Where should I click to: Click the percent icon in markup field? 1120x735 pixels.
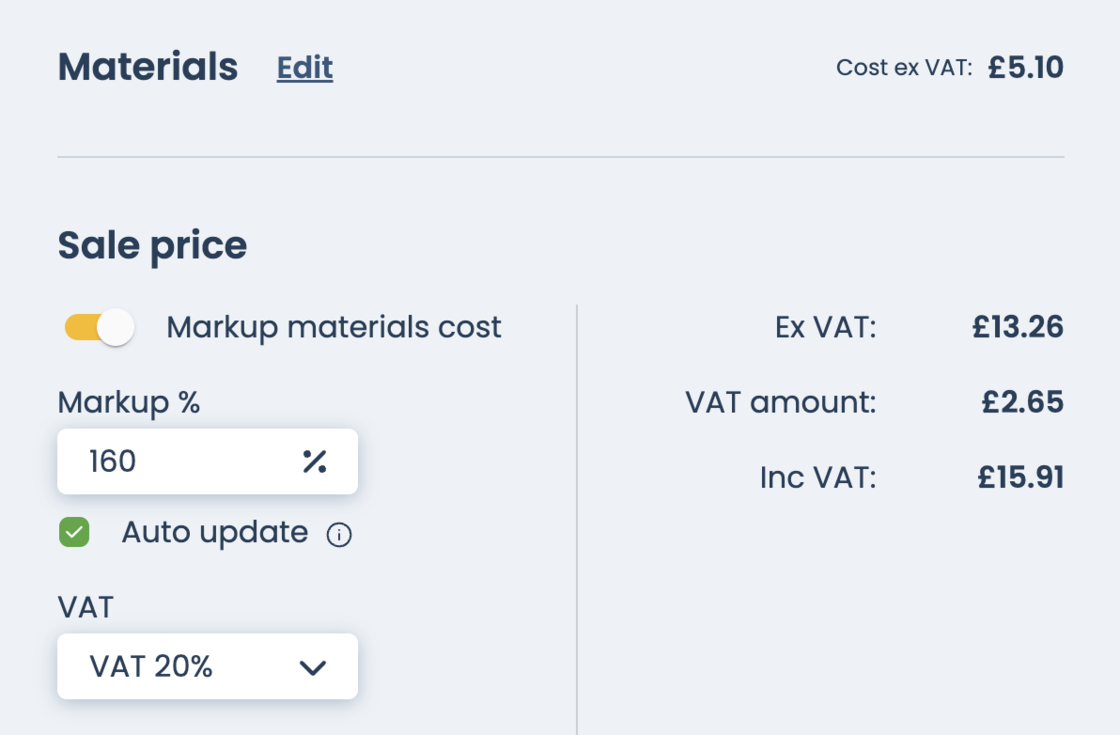[x=314, y=461]
